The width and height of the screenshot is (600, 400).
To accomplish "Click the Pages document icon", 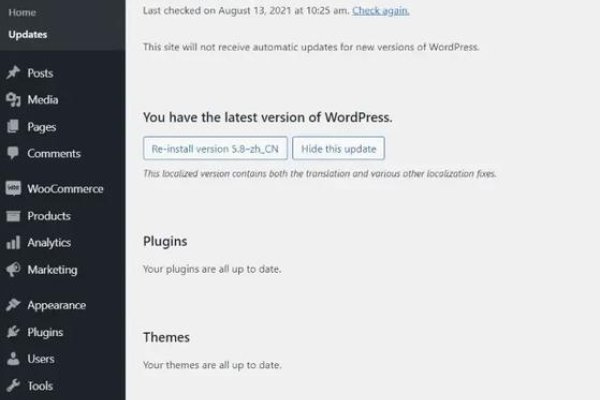I will pyautogui.click(x=13, y=127).
